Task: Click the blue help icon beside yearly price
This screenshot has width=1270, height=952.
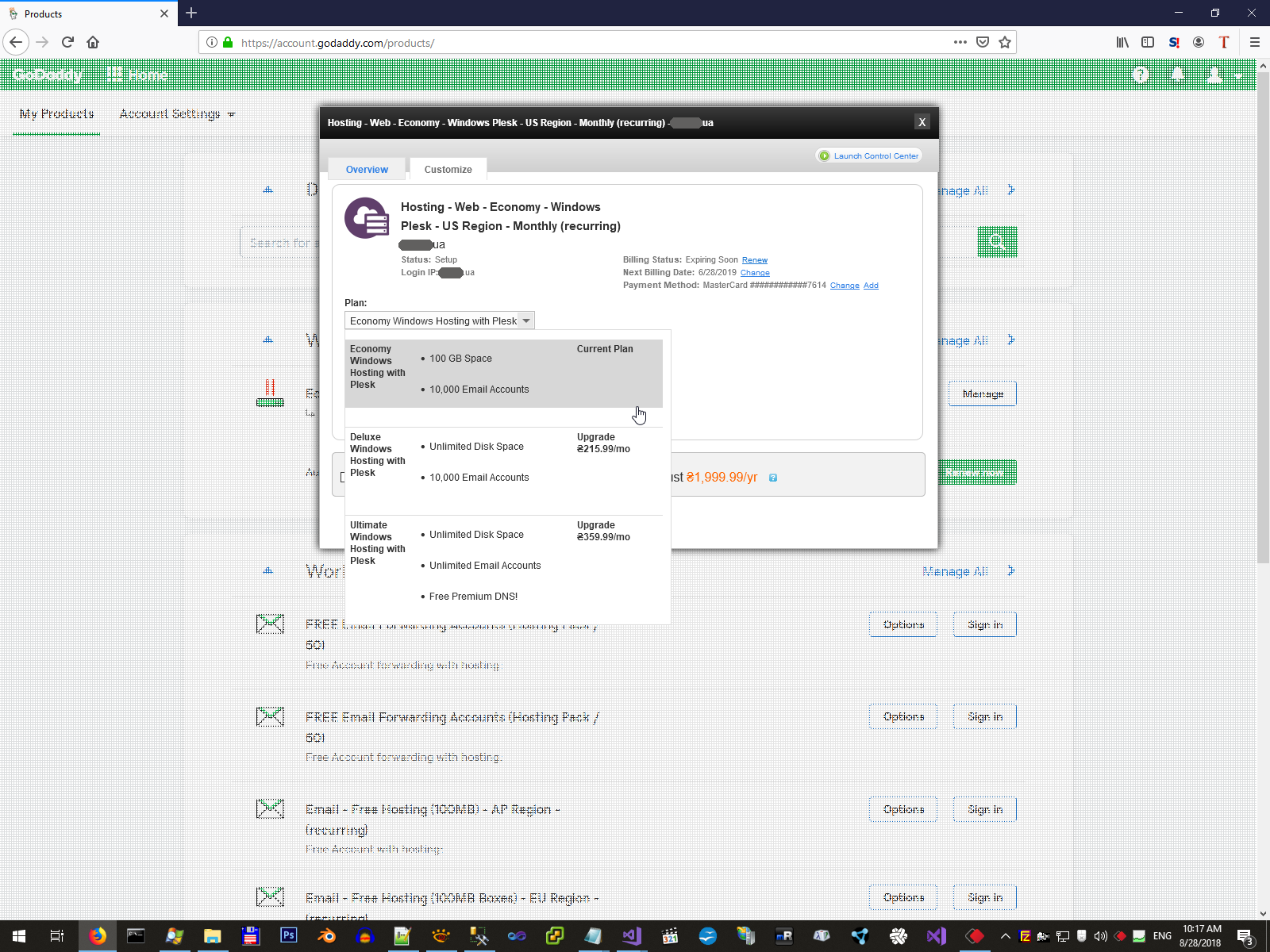Action: click(773, 478)
